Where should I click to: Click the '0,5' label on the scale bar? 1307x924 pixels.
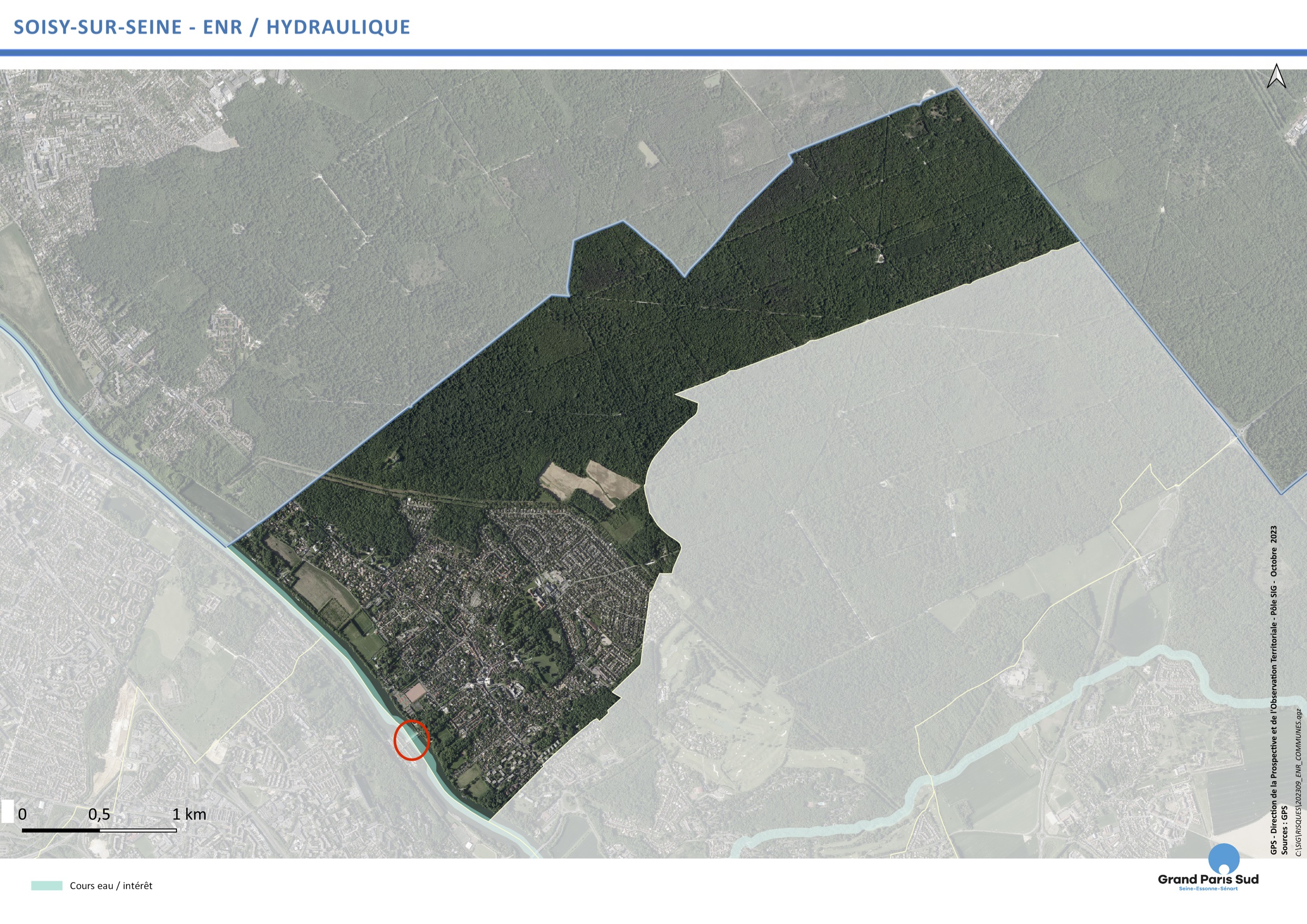pyautogui.click(x=99, y=814)
